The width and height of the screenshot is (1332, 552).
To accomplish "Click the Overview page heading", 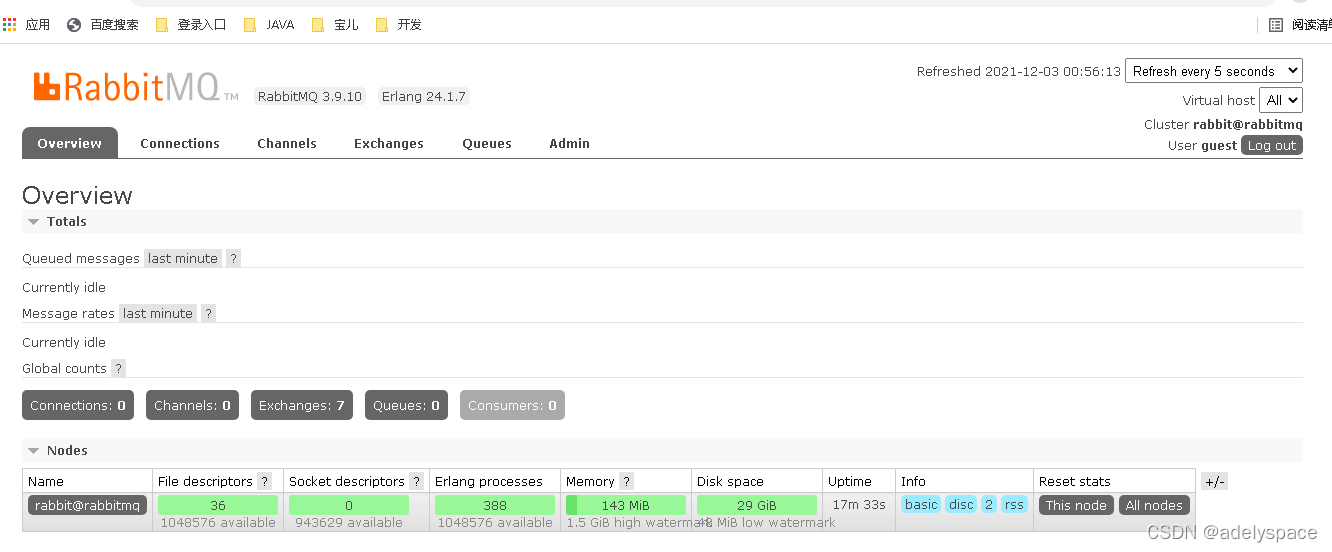I will click(x=77, y=195).
